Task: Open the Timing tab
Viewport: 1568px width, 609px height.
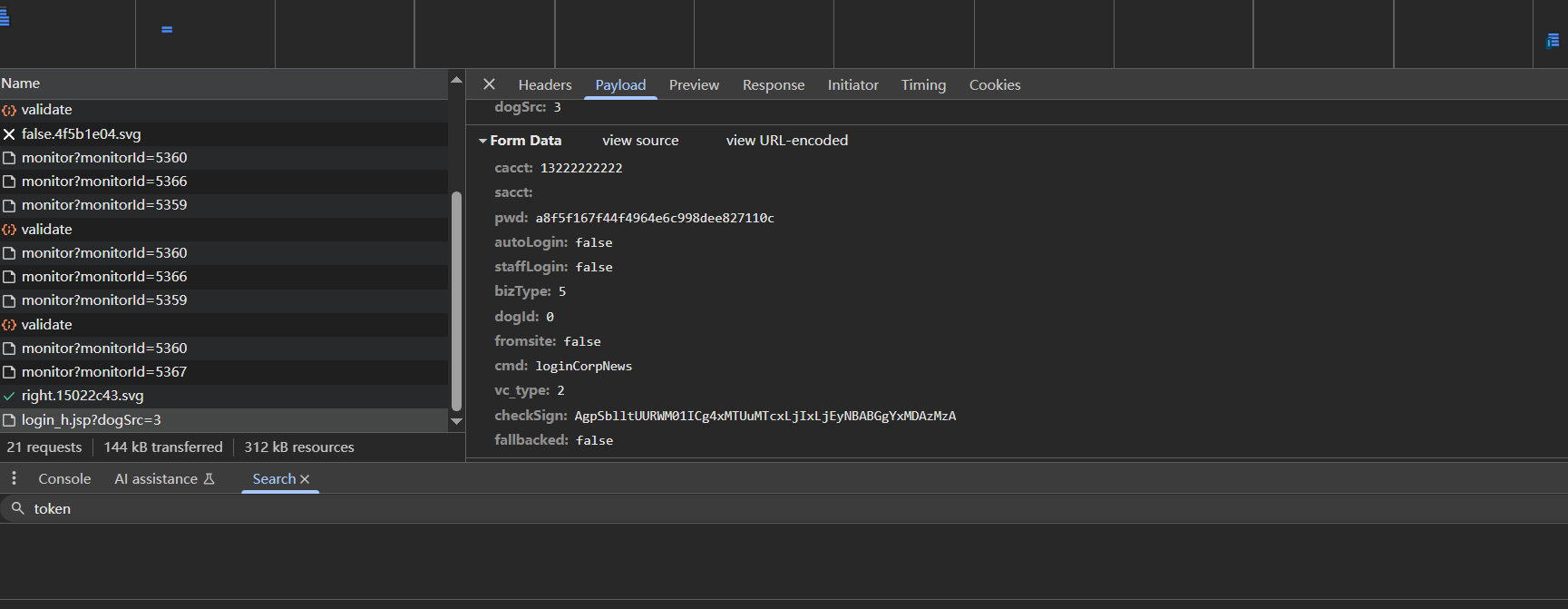Action: (x=922, y=84)
